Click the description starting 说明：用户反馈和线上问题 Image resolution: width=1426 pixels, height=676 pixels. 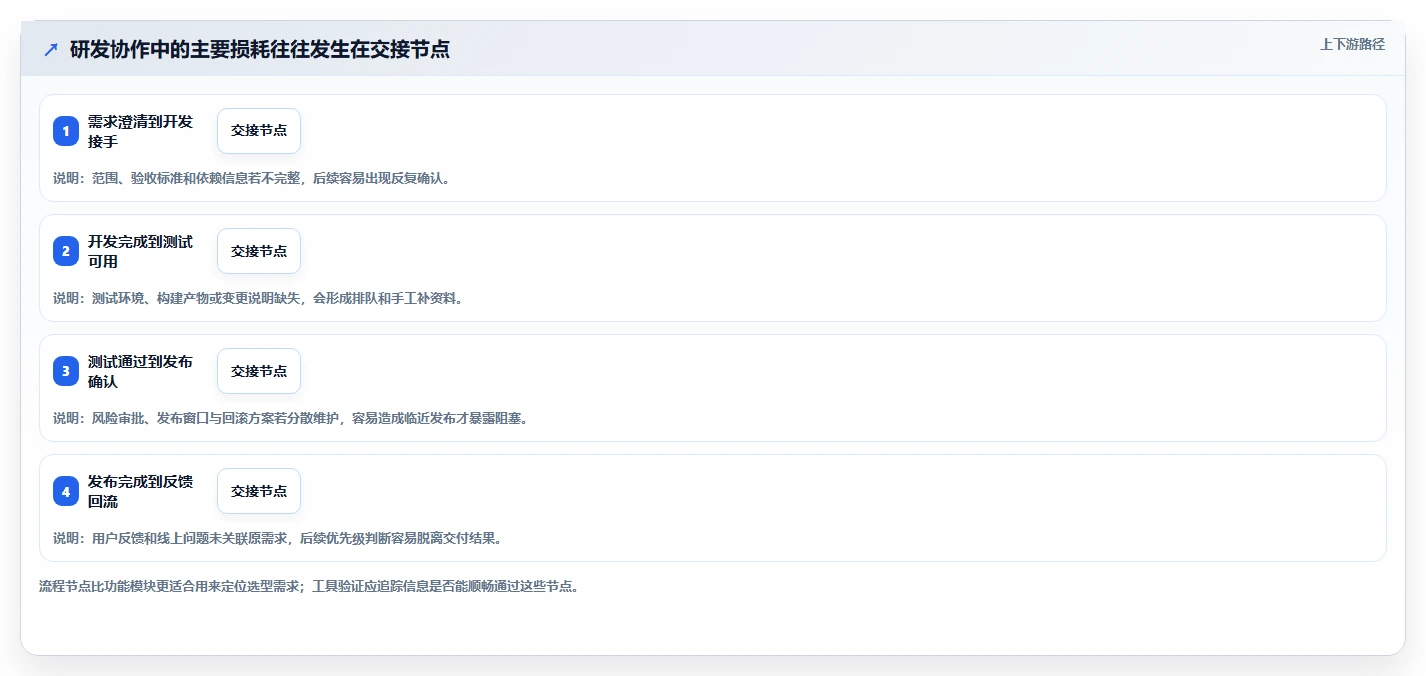coord(277,538)
